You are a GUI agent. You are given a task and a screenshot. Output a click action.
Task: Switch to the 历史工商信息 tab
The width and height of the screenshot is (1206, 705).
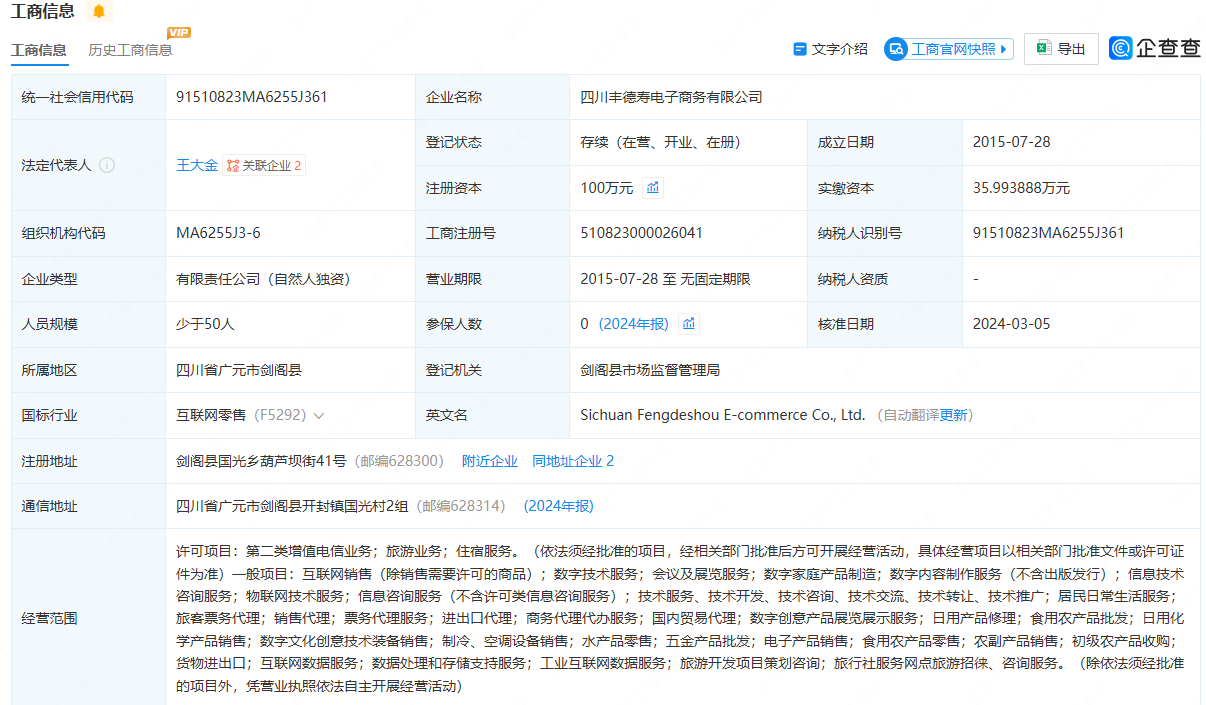tap(130, 50)
